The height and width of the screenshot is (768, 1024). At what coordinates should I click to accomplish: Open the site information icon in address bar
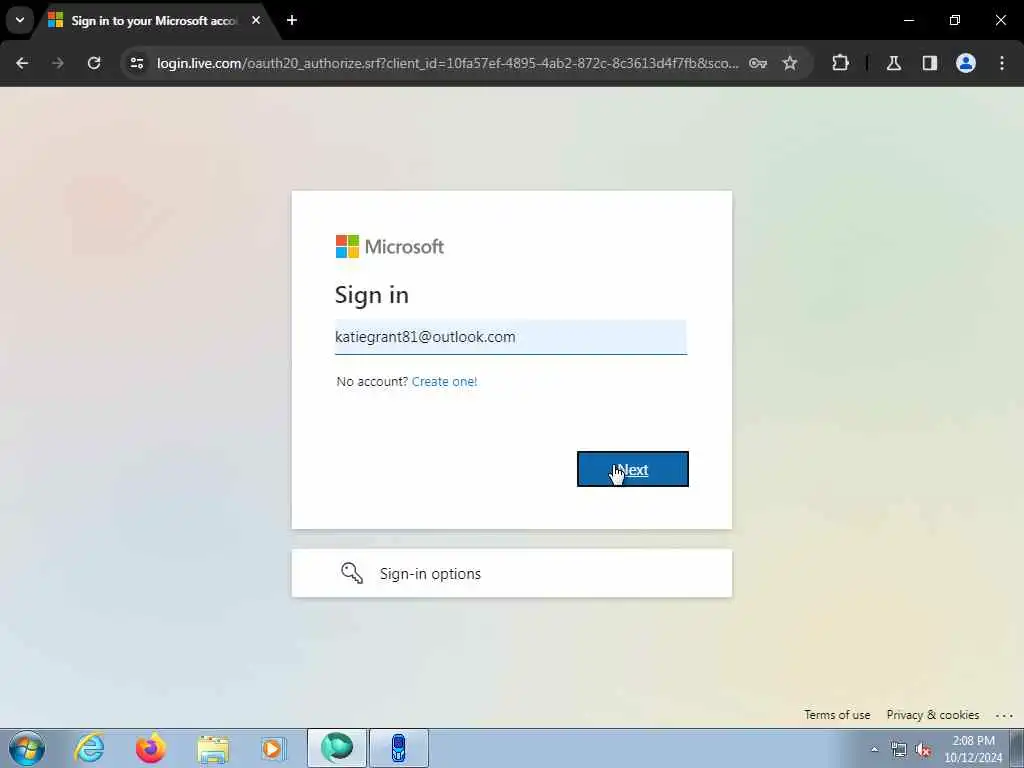pos(136,63)
